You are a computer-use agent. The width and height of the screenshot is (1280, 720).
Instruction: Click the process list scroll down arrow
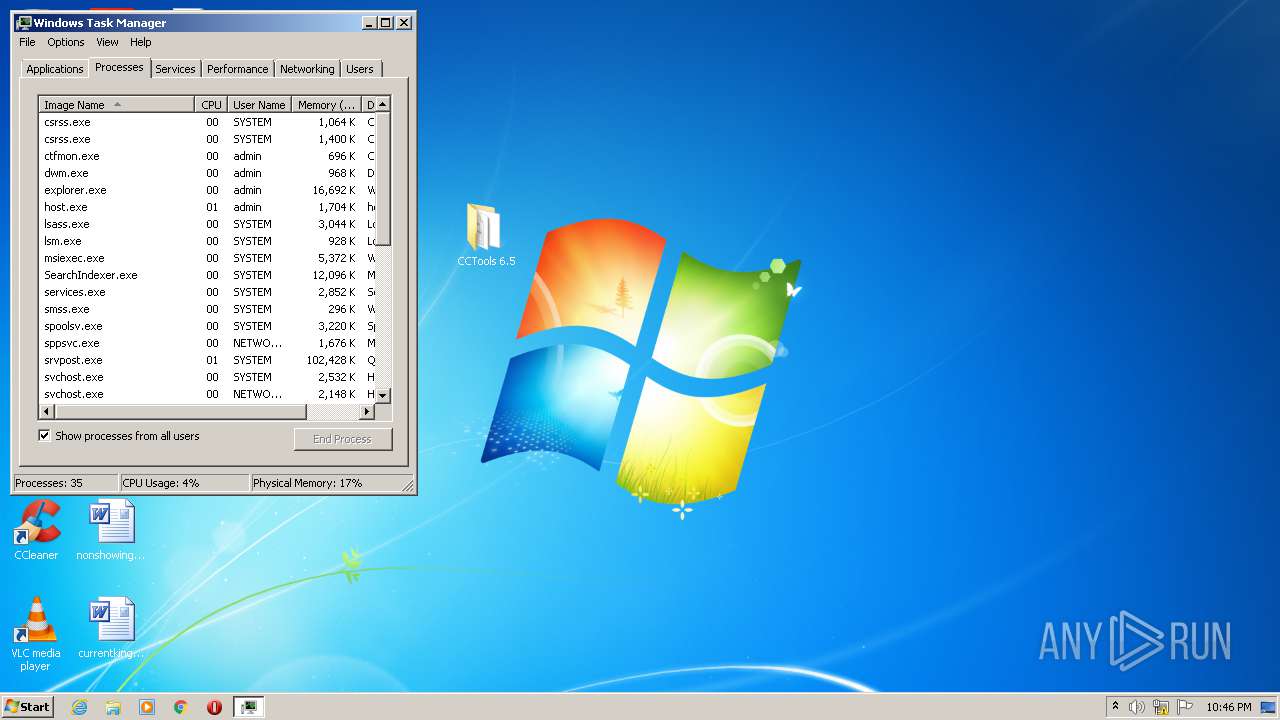click(383, 396)
